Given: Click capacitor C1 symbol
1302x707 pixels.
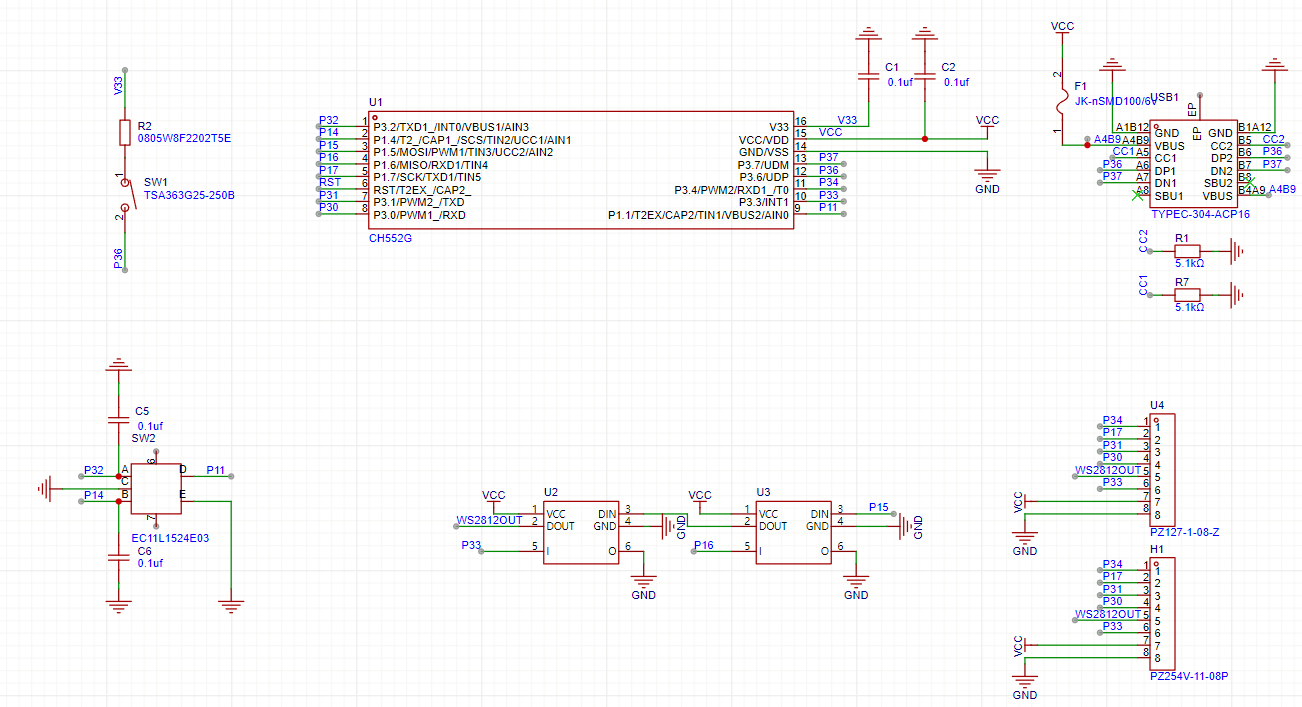Looking at the screenshot, I should coord(868,74).
